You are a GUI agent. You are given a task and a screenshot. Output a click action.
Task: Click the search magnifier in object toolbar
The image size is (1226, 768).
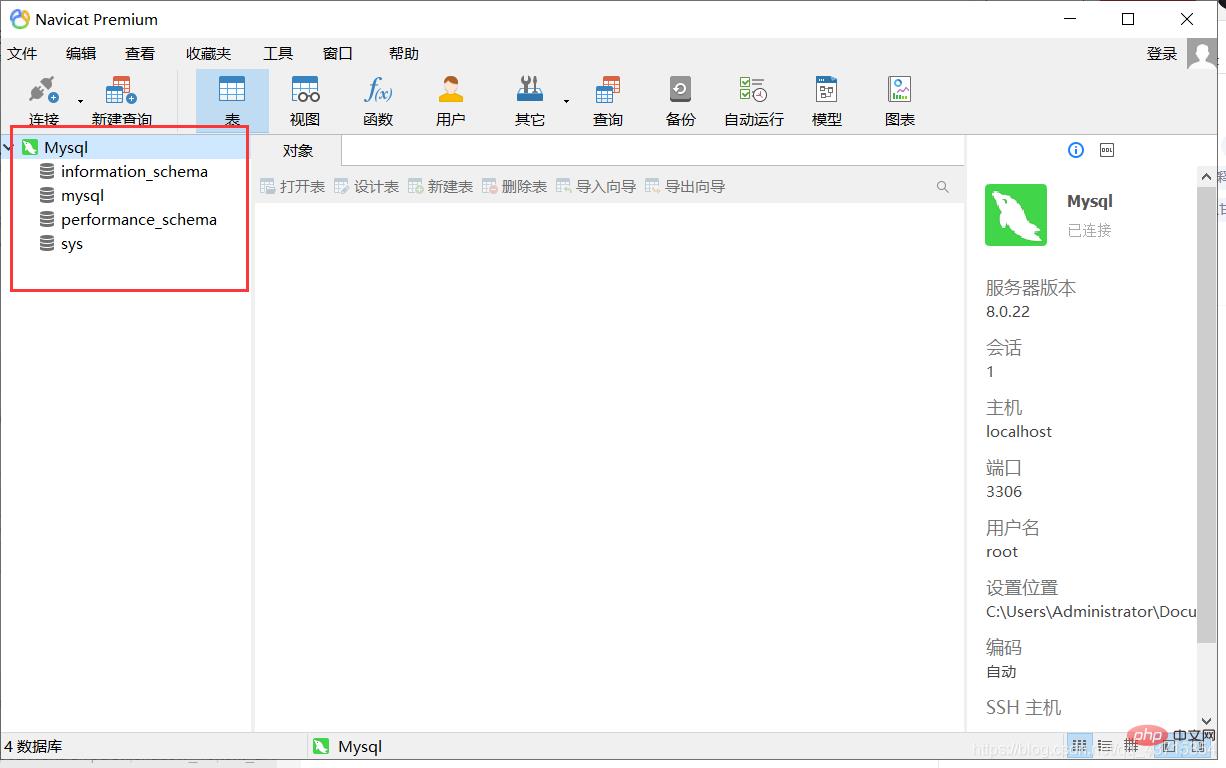click(942, 187)
